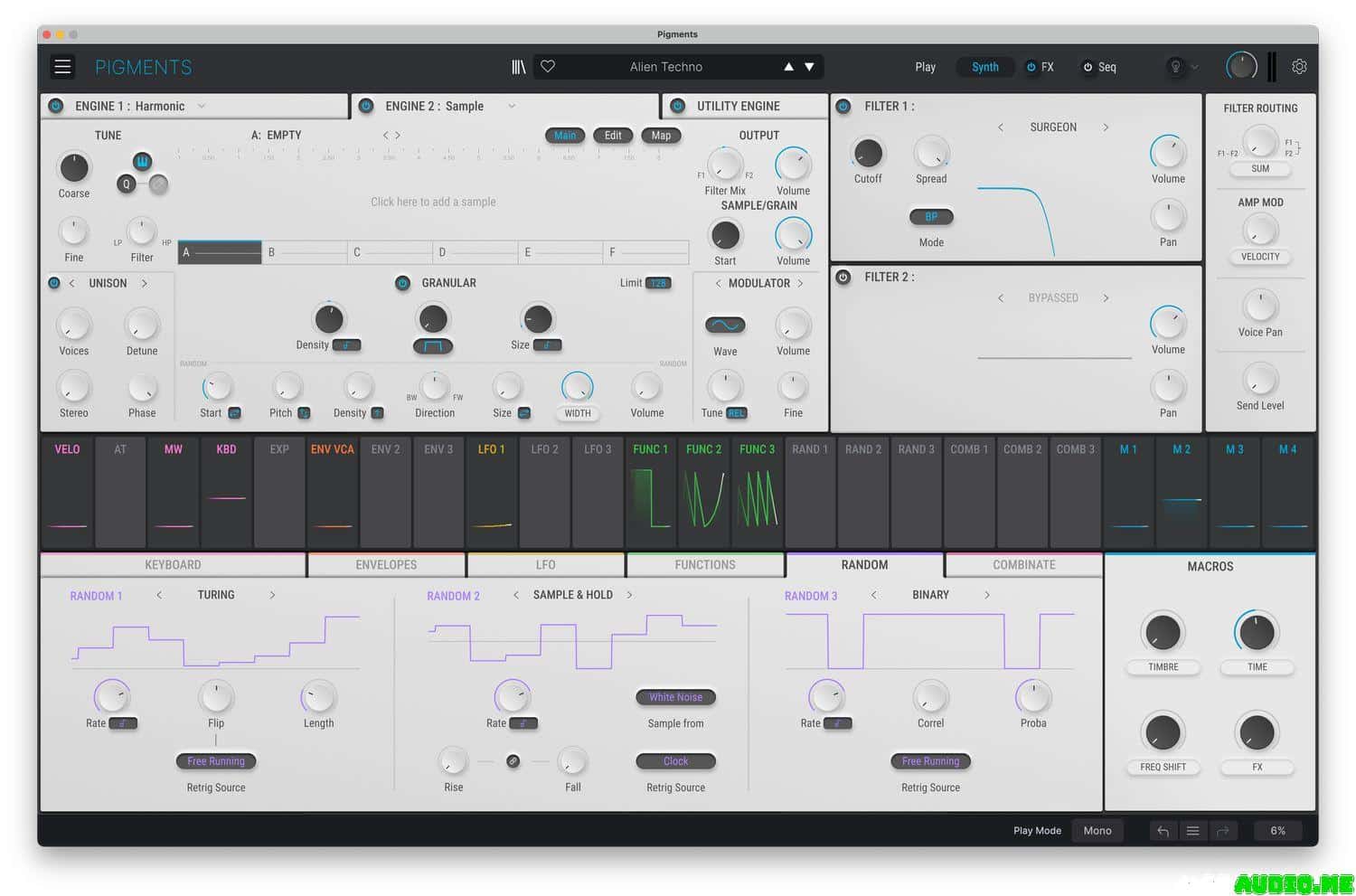Toggle Granular power button
This screenshot has width=1356, height=896.
pos(402,283)
